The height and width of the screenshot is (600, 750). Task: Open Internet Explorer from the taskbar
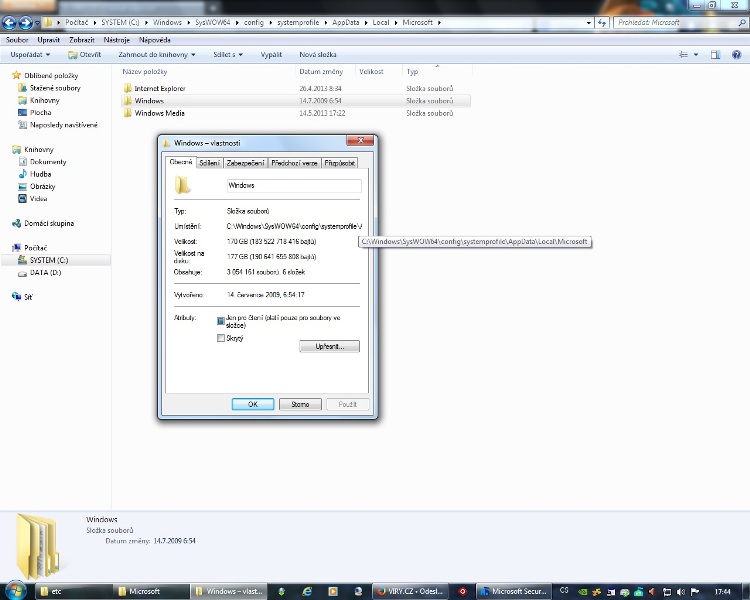pos(307,591)
